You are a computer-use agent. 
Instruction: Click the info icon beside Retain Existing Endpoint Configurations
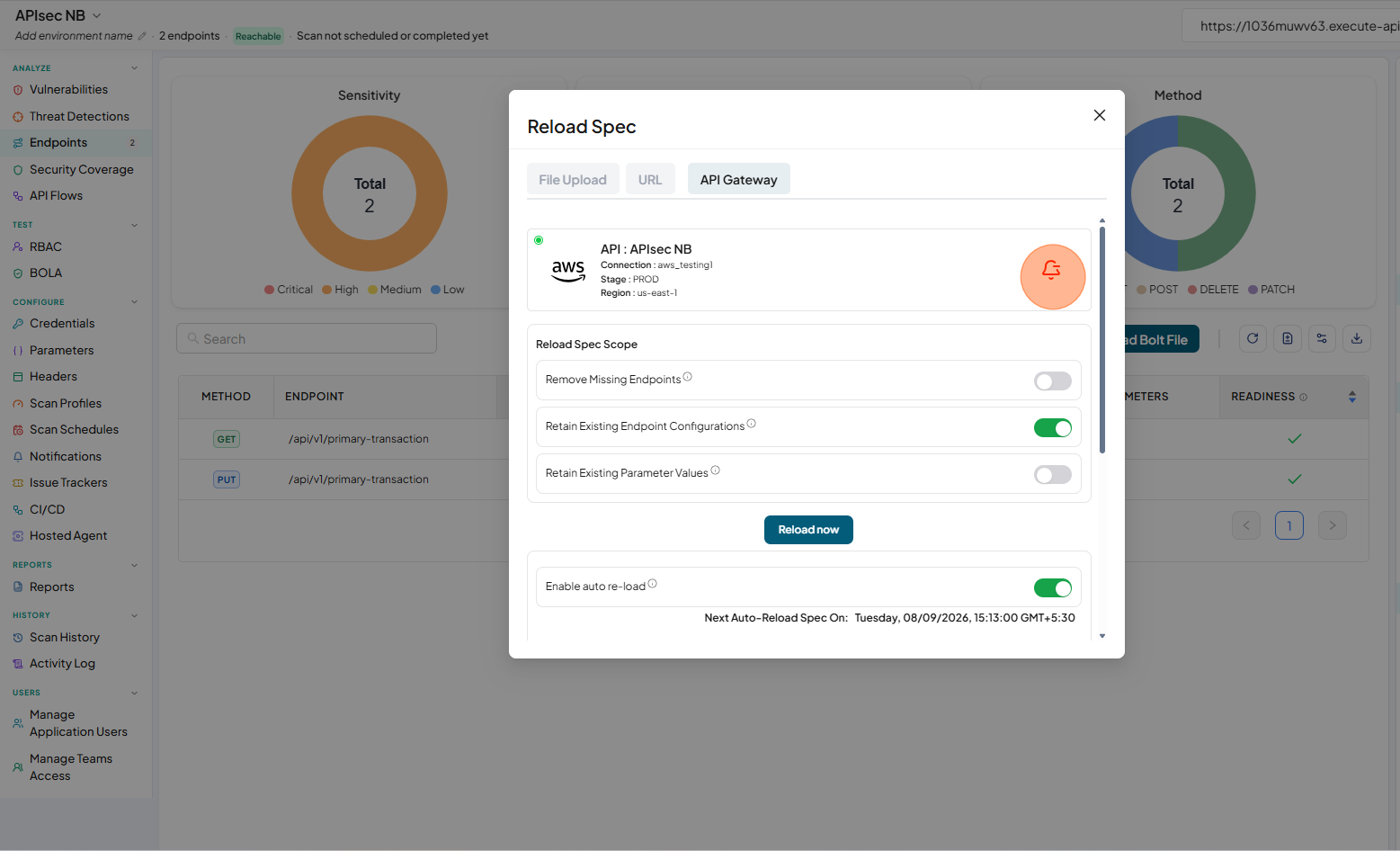[752, 424]
